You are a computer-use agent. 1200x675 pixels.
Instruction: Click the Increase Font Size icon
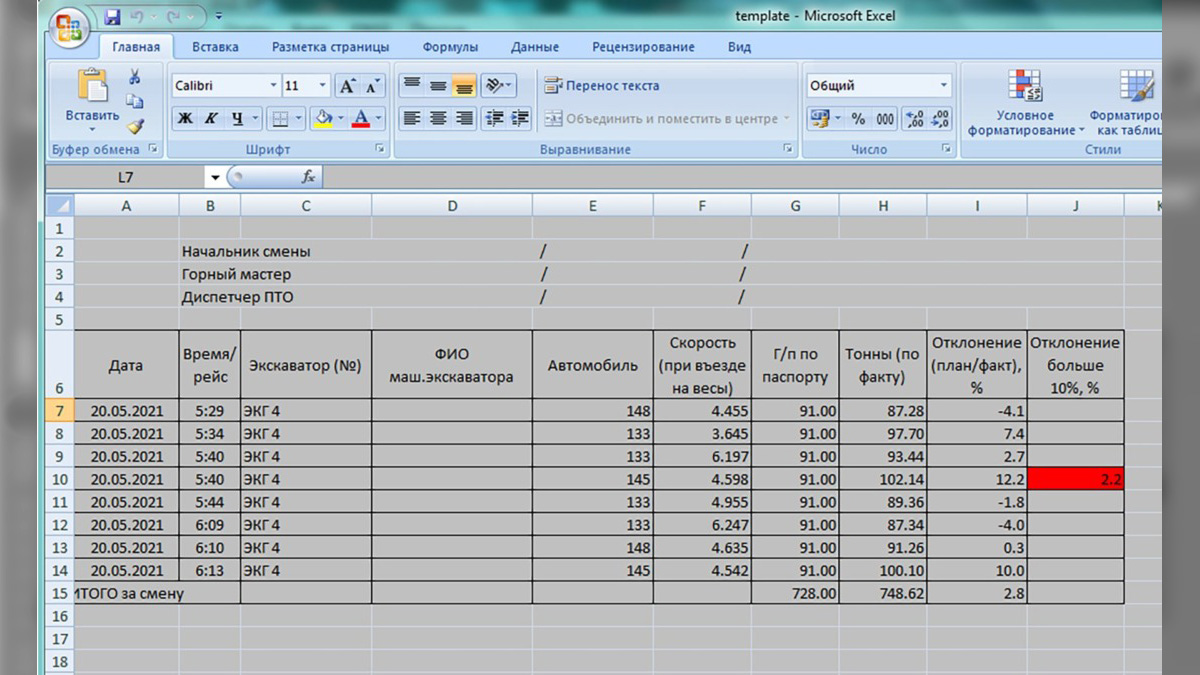(x=347, y=86)
